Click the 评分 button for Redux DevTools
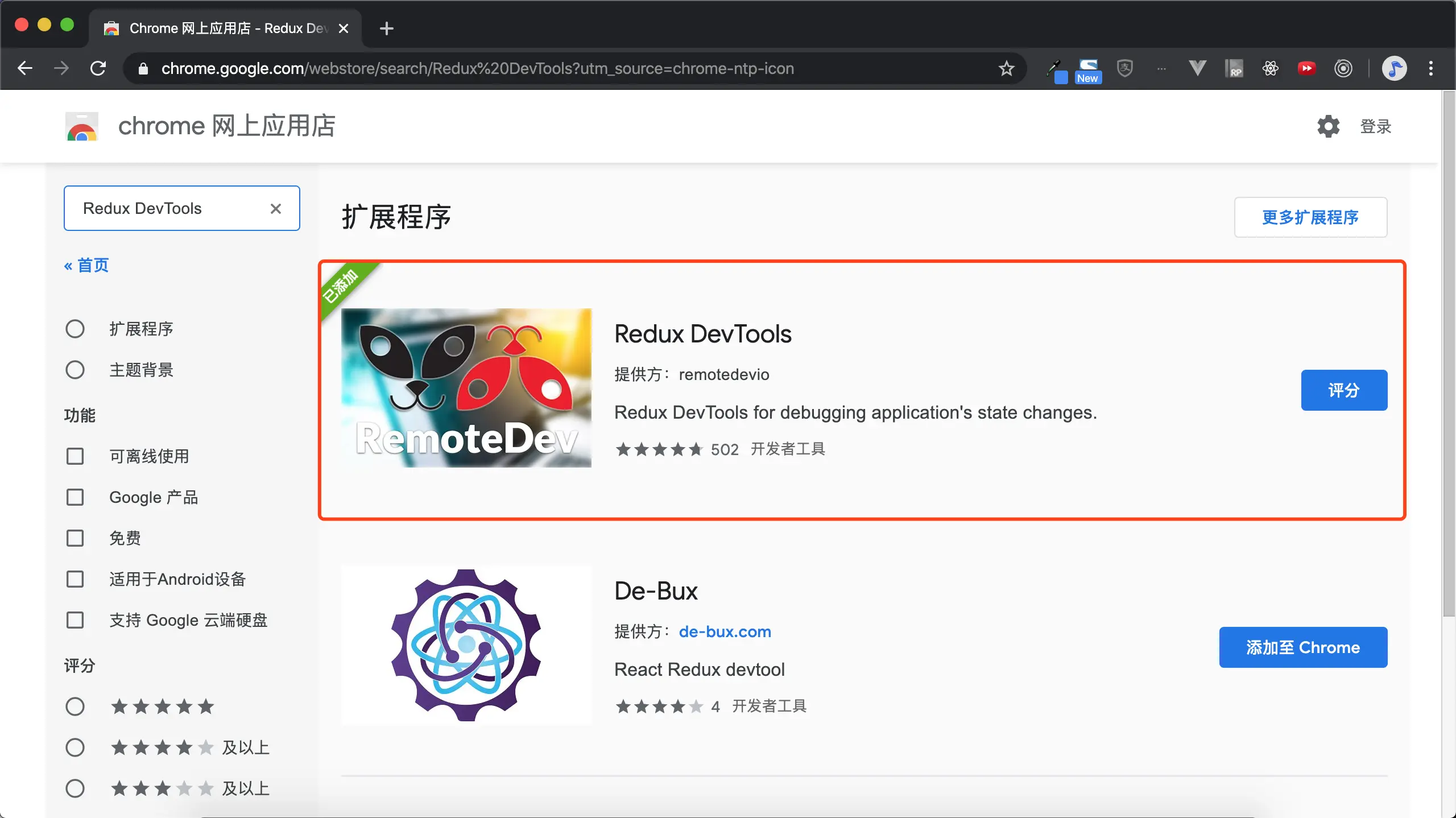This screenshot has width=1456, height=818. (1344, 390)
